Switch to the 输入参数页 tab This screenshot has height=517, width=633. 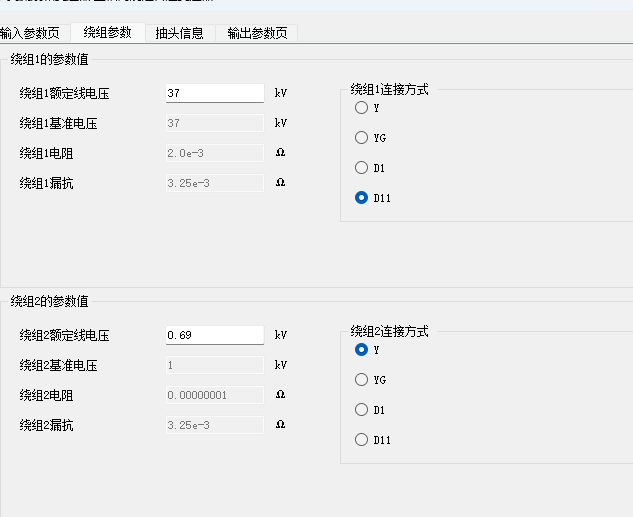pyautogui.click(x=32, y=33)
